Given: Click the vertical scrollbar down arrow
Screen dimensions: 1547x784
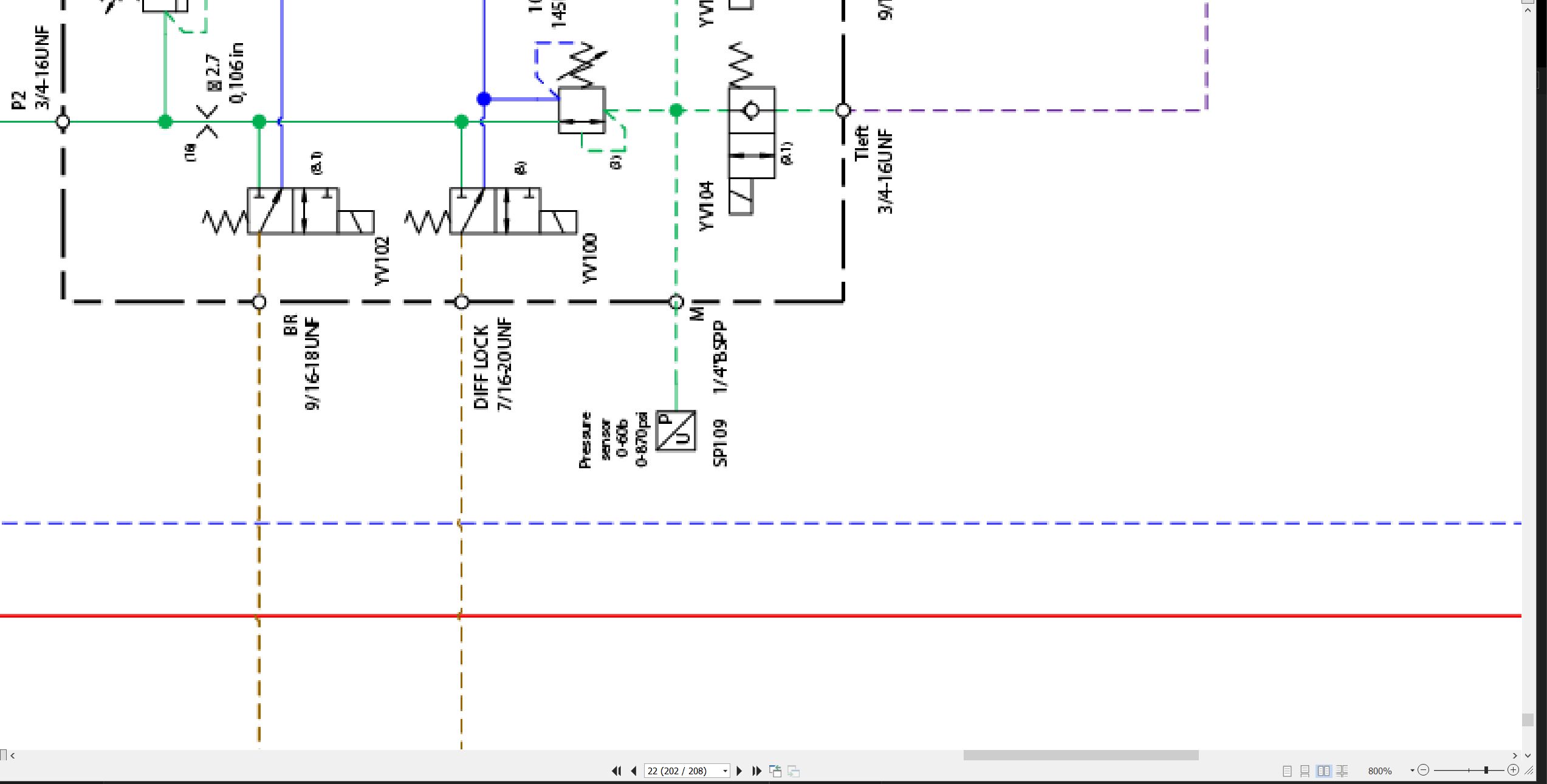Looking at the screenshot, I should (x=1528, y=755).
